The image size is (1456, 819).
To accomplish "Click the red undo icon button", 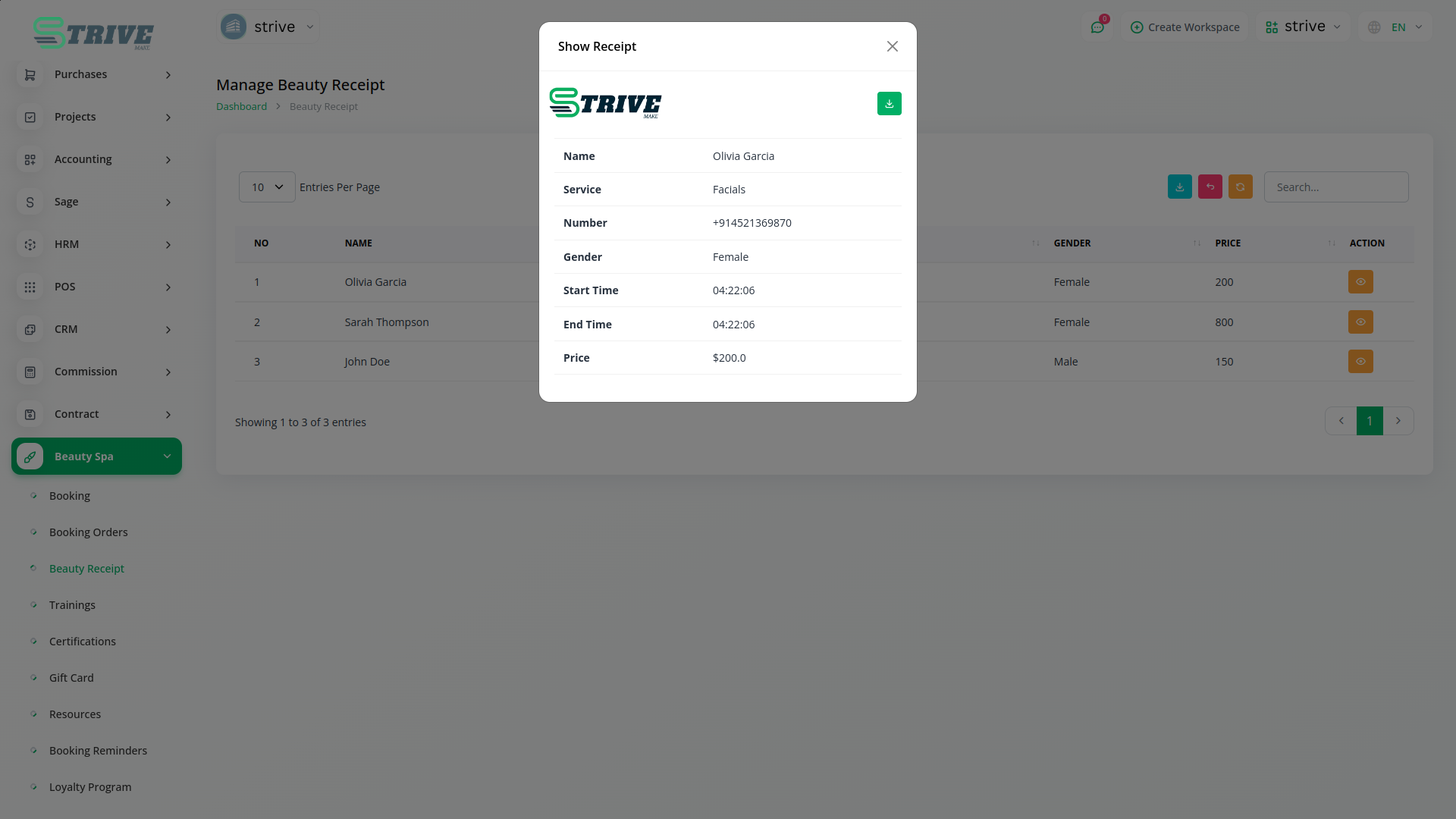I will [1210, 187].
